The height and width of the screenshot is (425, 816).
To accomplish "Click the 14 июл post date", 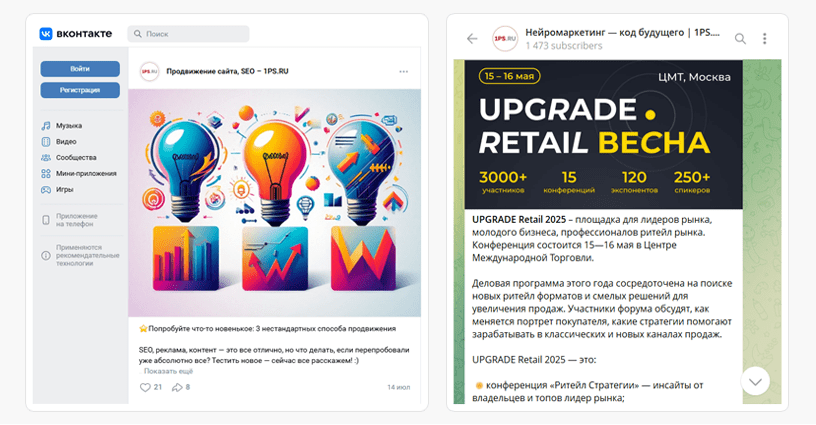I will click(x=399, y=388).
